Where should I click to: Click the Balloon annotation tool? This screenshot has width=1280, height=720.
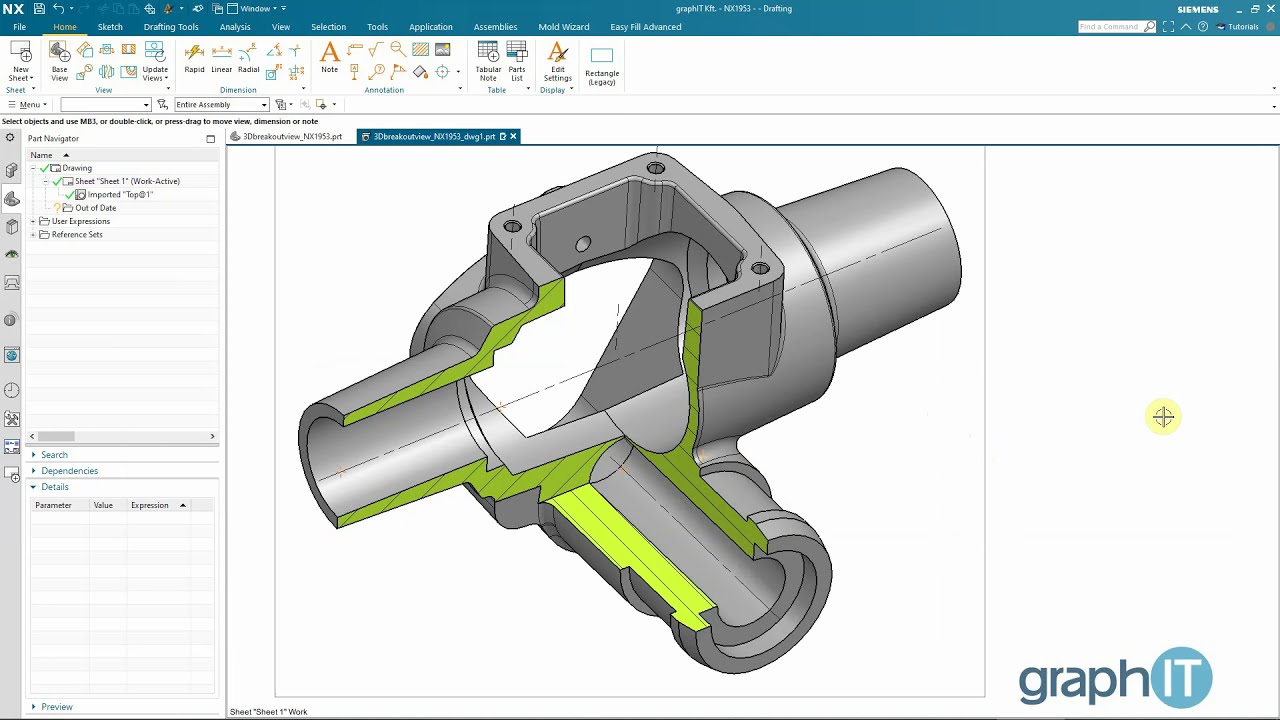coord(376,71)
